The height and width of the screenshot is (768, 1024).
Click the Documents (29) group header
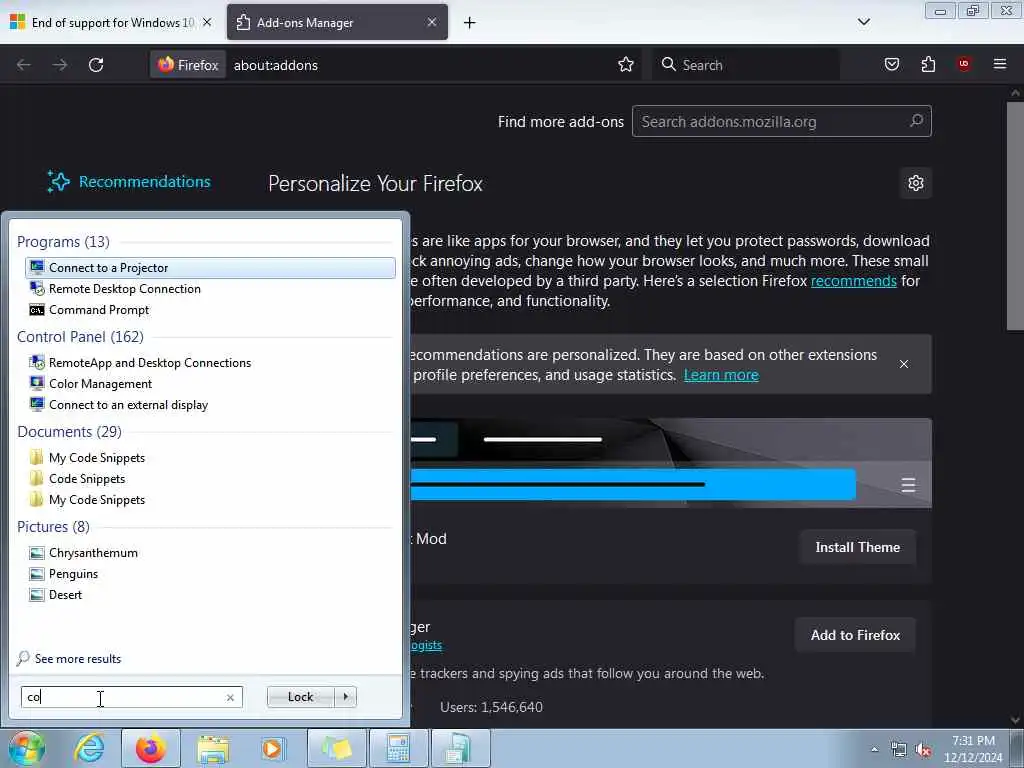point(69,432)
